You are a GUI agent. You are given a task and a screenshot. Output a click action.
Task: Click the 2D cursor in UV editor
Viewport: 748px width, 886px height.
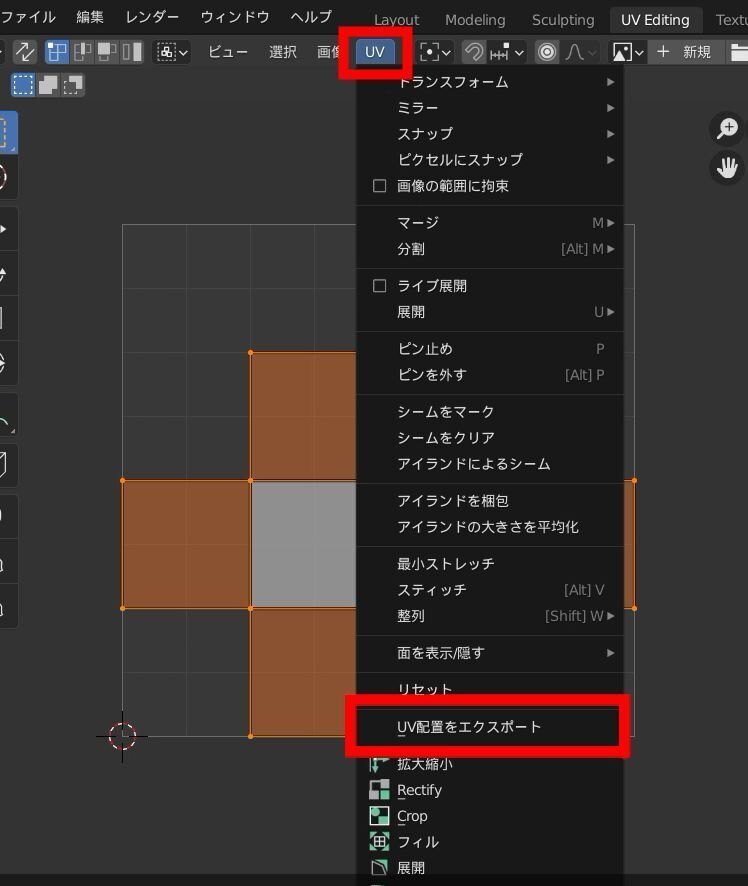pos(122,736)
